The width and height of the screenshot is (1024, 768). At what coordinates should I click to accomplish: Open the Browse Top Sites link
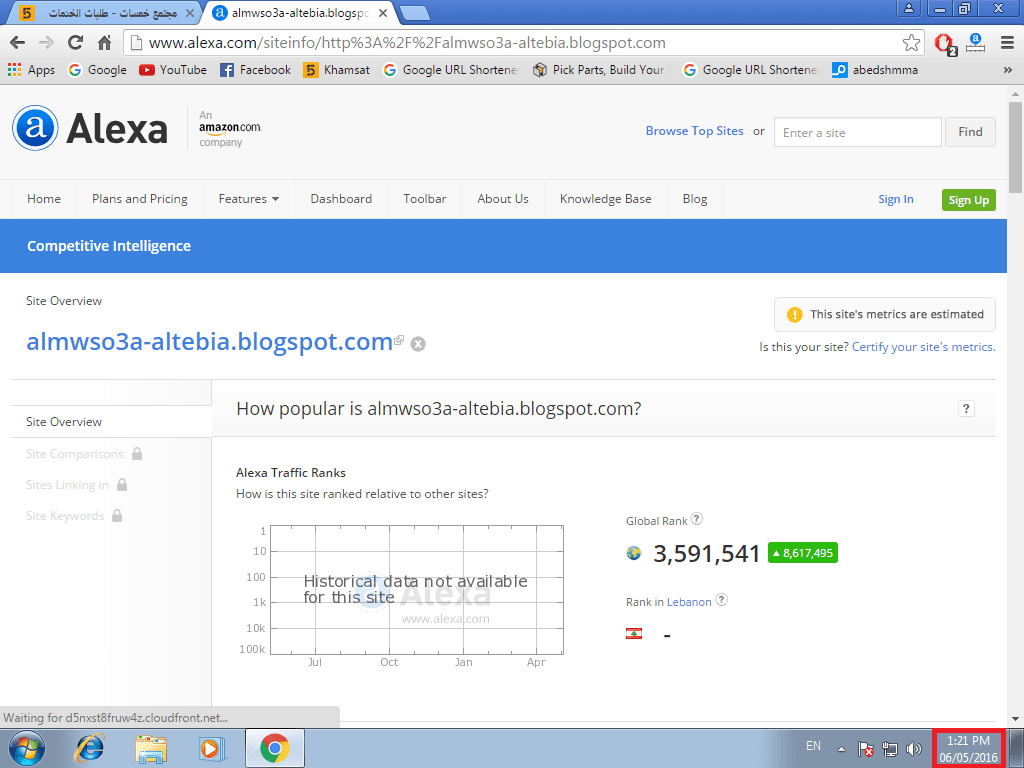coord(694,131)
